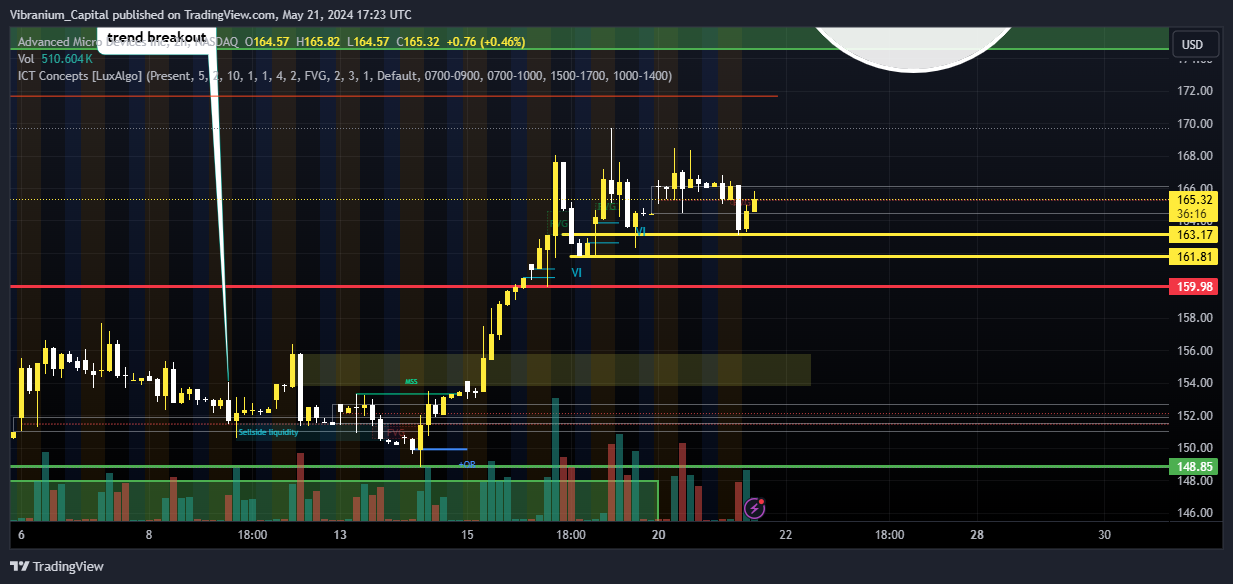The width and height of the screenshot is (1233, 584).
Task: Click the VI imbalance label near 161
Action: 577,272
